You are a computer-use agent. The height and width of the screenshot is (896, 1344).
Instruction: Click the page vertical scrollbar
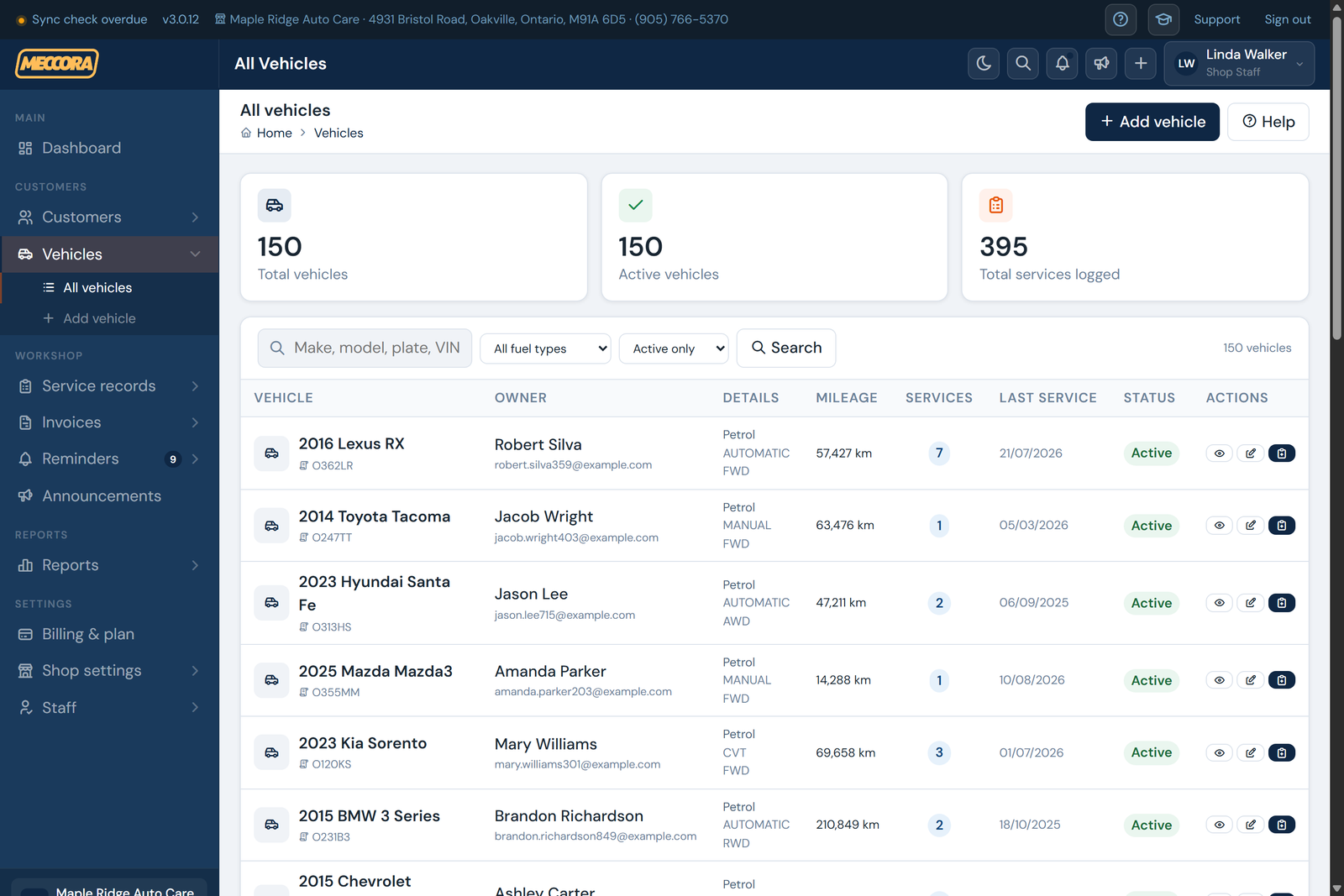[x=1336, y=176]
